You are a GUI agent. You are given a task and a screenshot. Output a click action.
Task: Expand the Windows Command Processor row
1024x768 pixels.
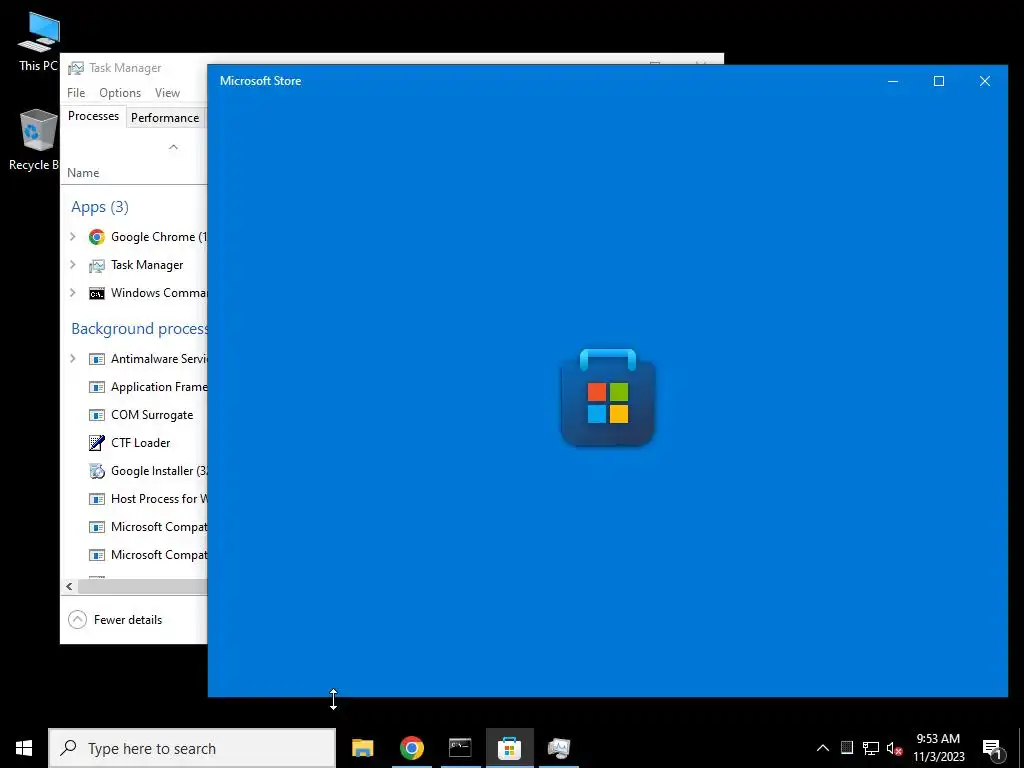point(73,293)
